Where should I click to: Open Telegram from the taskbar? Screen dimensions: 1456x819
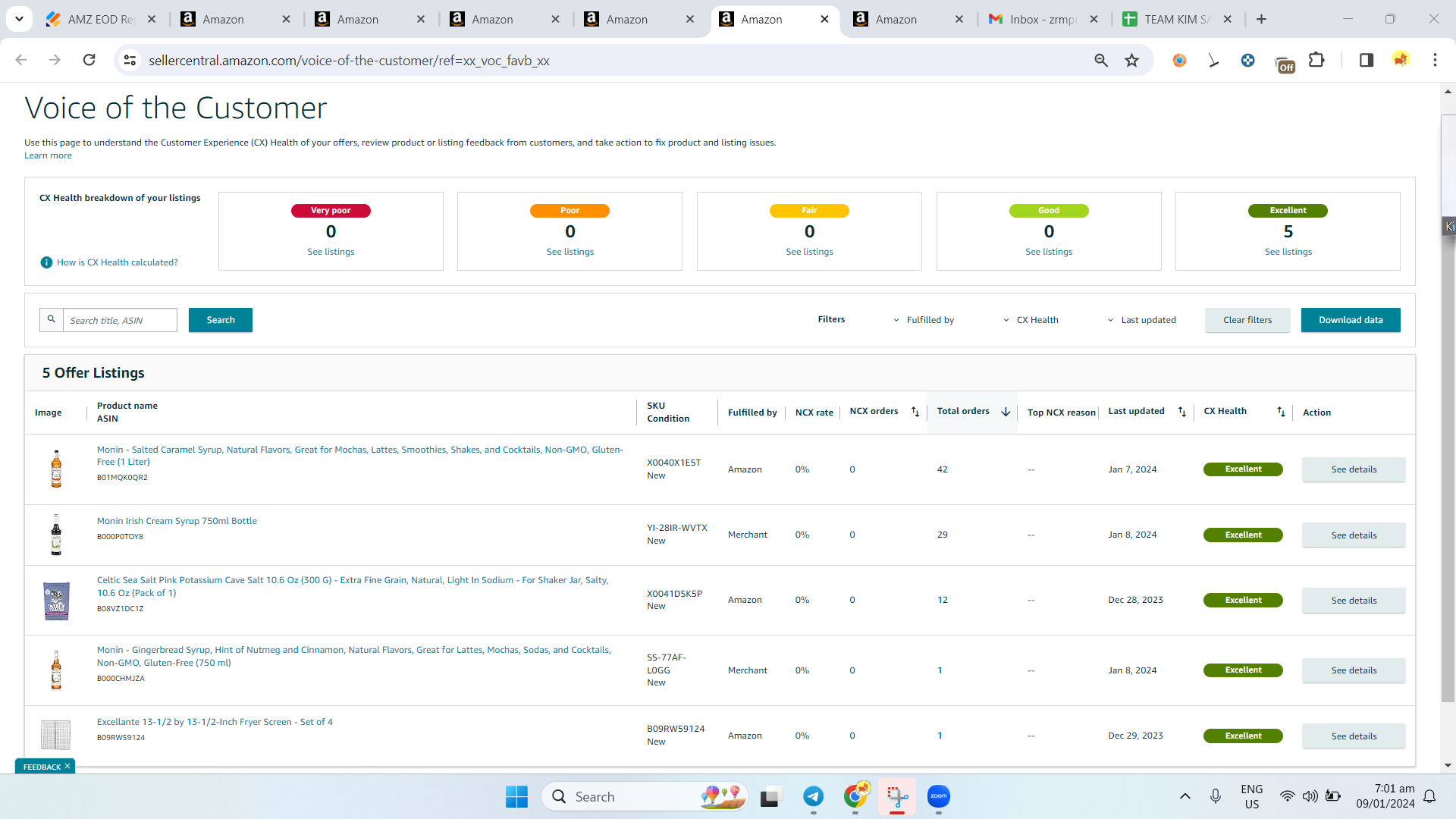[x=813, y=796]
